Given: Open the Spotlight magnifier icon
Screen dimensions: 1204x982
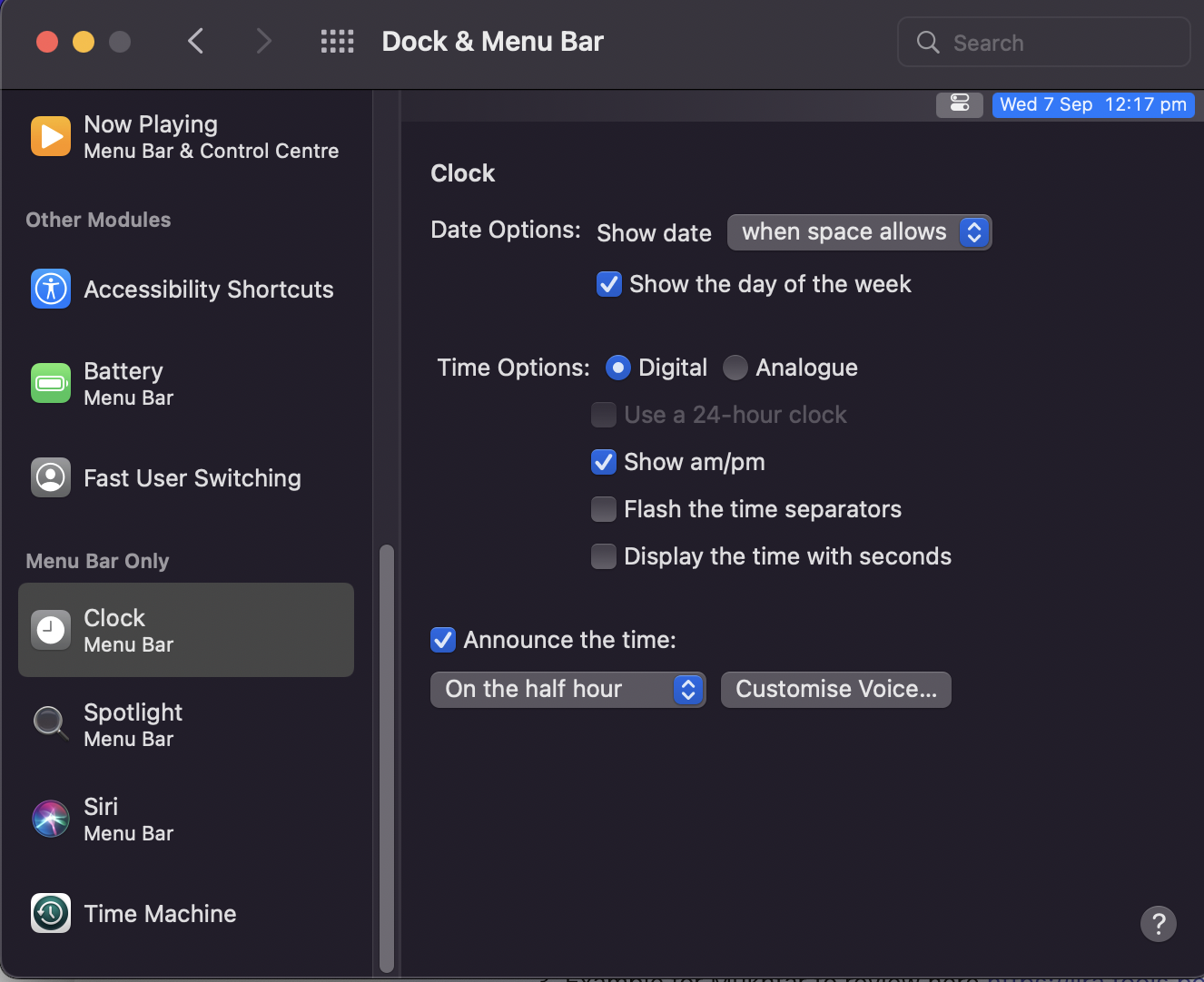Looking at the screenshot, I should pyautogui.click(x=51, y=724).
